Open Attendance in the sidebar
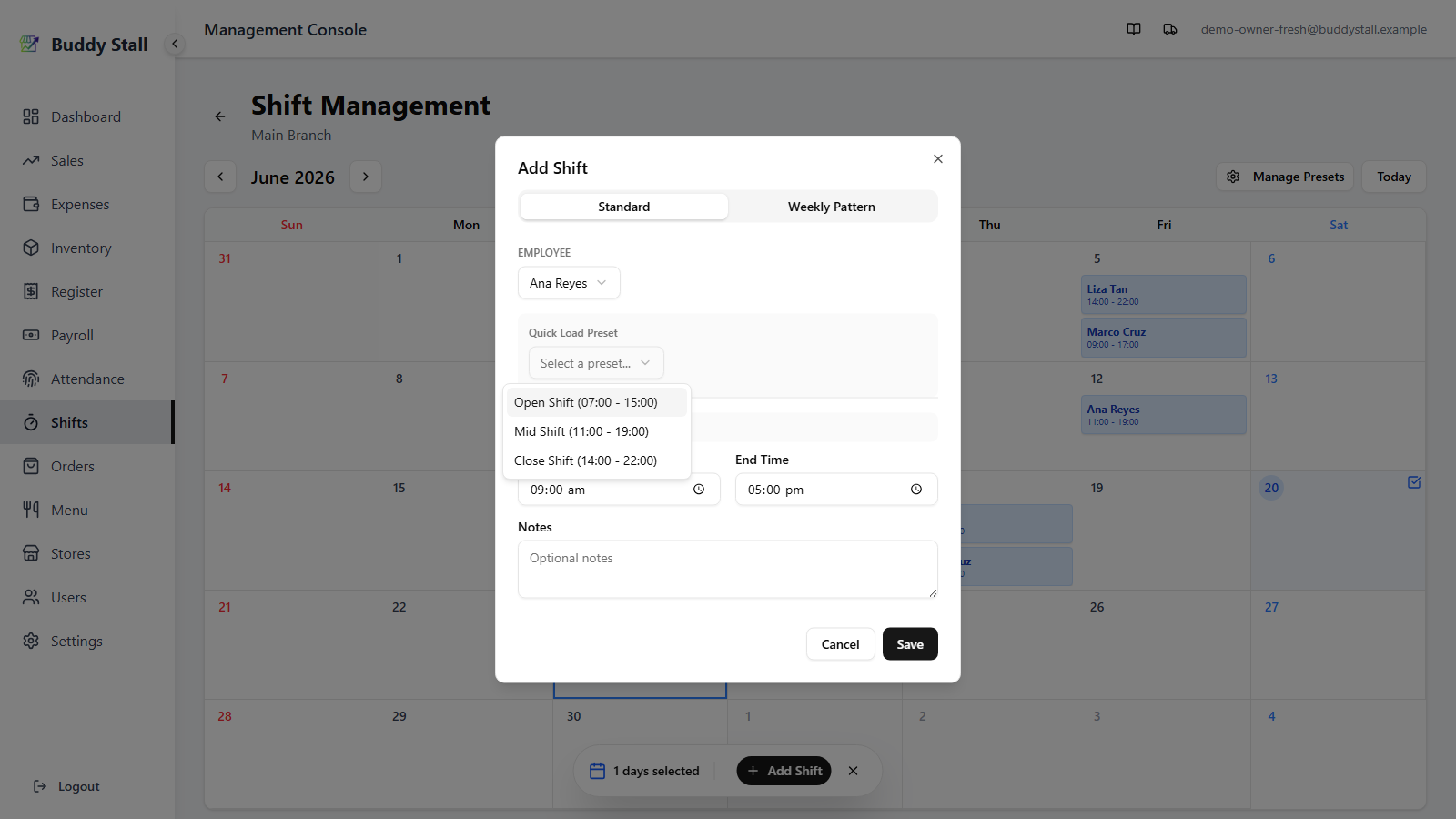Viewport: 1456px width, 819px height. click(86, 379)
